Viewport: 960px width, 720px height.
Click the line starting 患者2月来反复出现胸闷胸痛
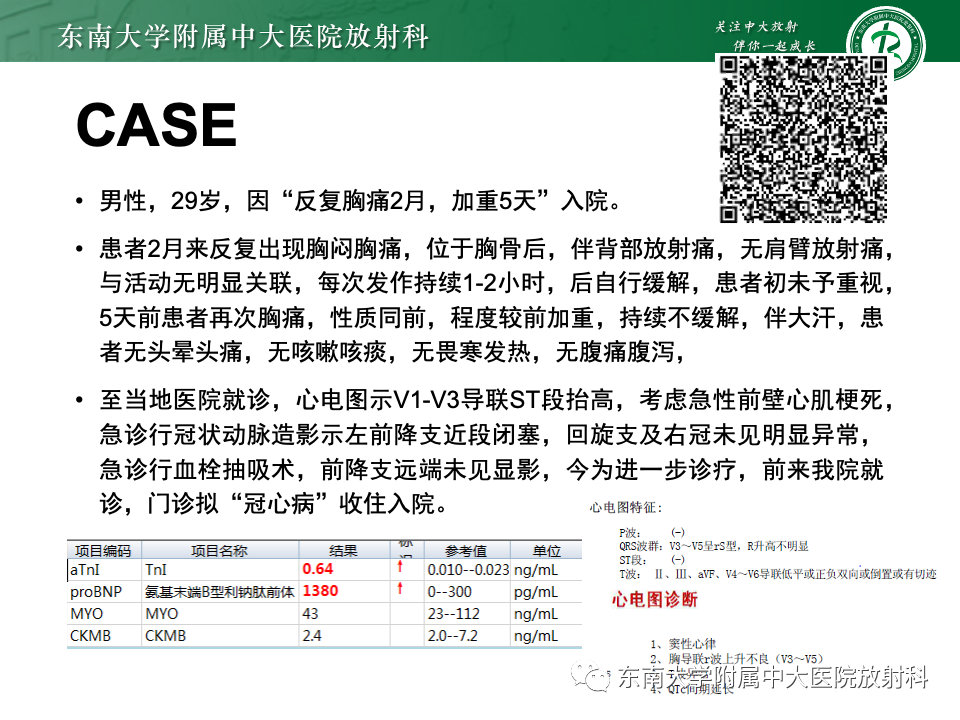pos(497,249)
